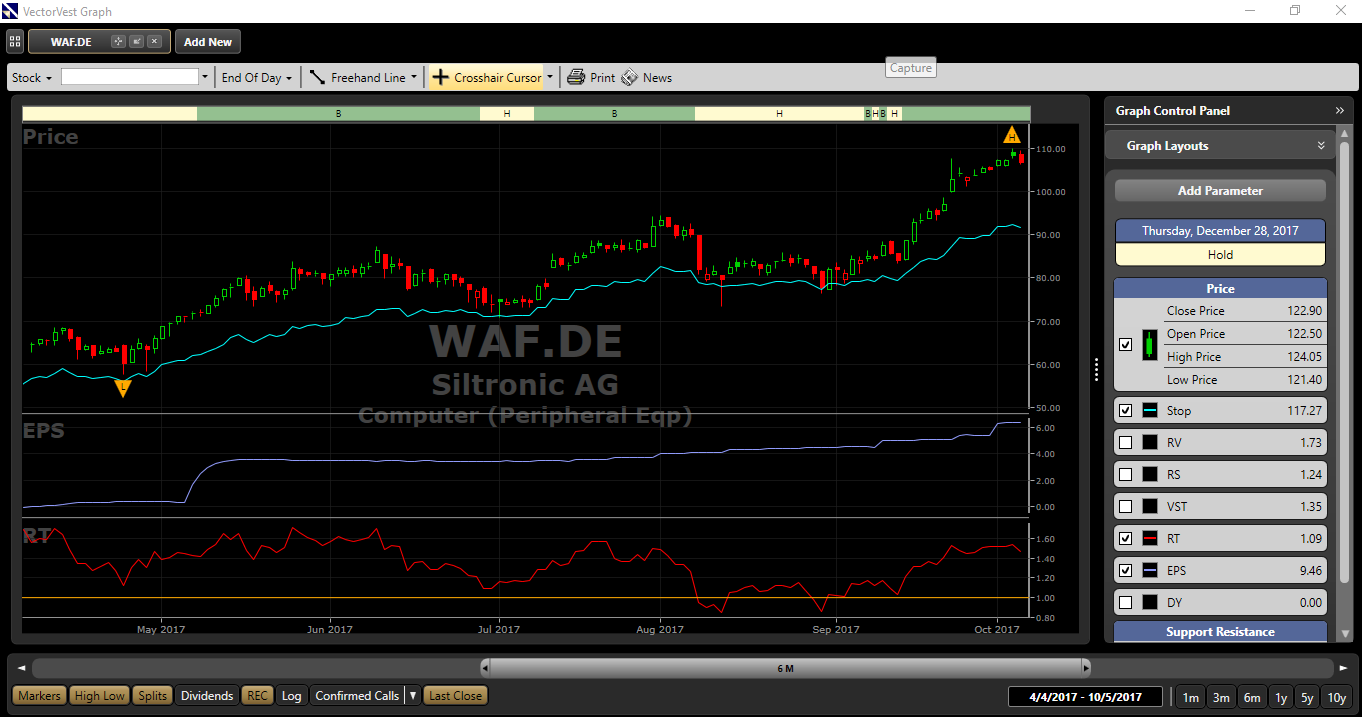Select the Freehand Line tool
This screenshot has width=1362, height=717.
pyautogui.click(x=358, y=77)
